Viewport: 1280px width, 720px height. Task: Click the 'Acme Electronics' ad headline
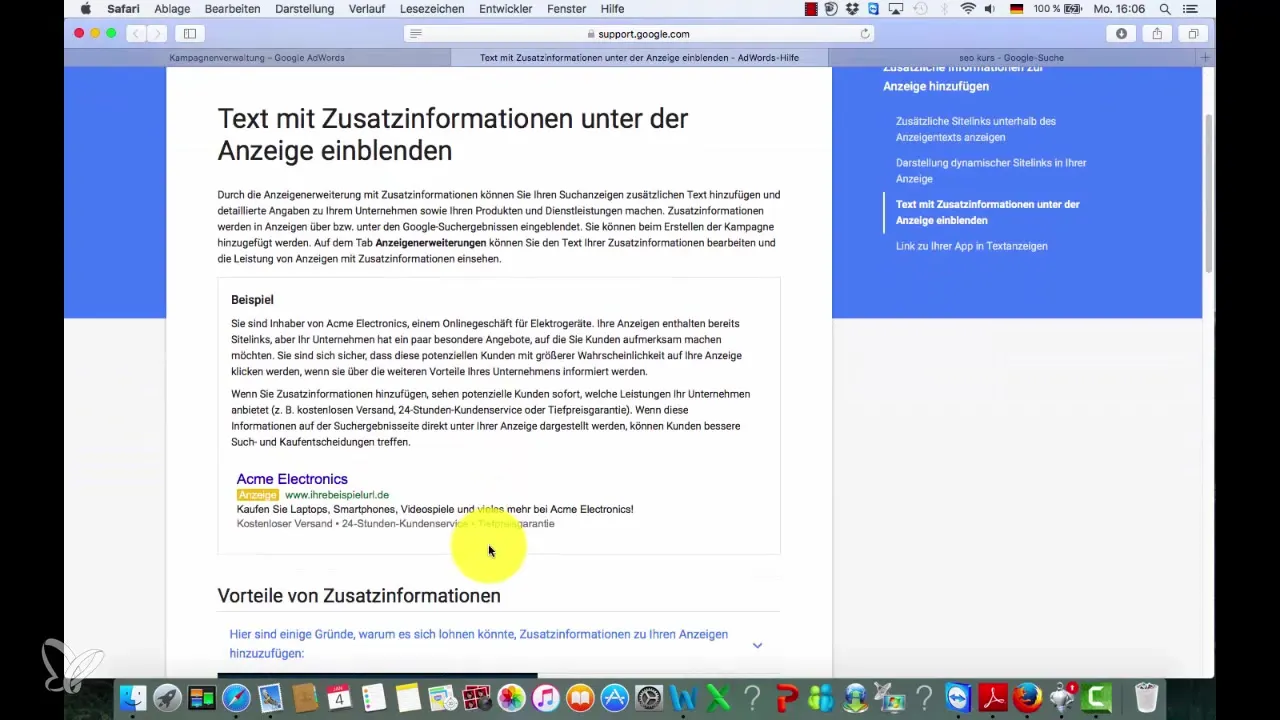tap(292, 479)
